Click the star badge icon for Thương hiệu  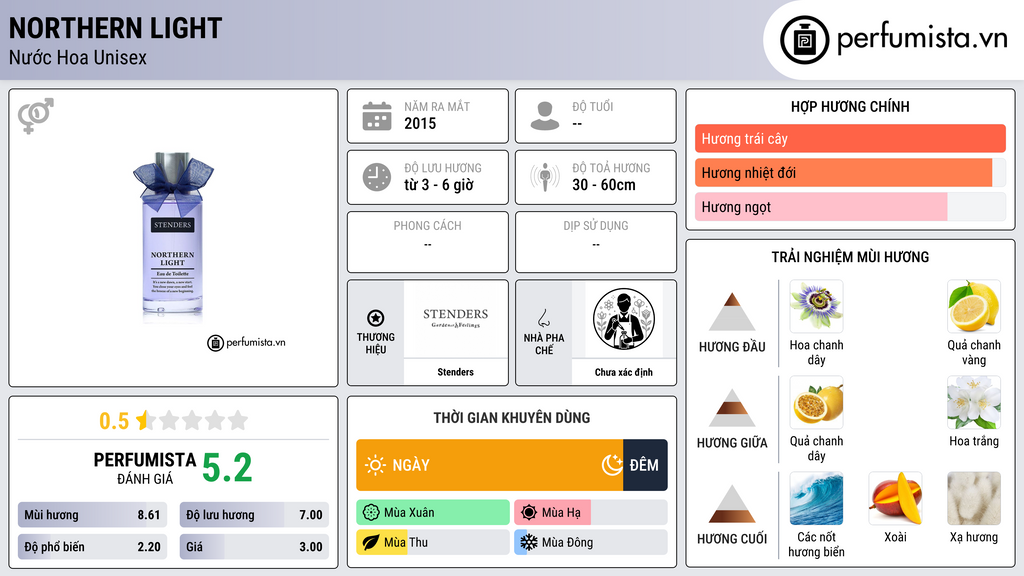[x=376, y=318]
